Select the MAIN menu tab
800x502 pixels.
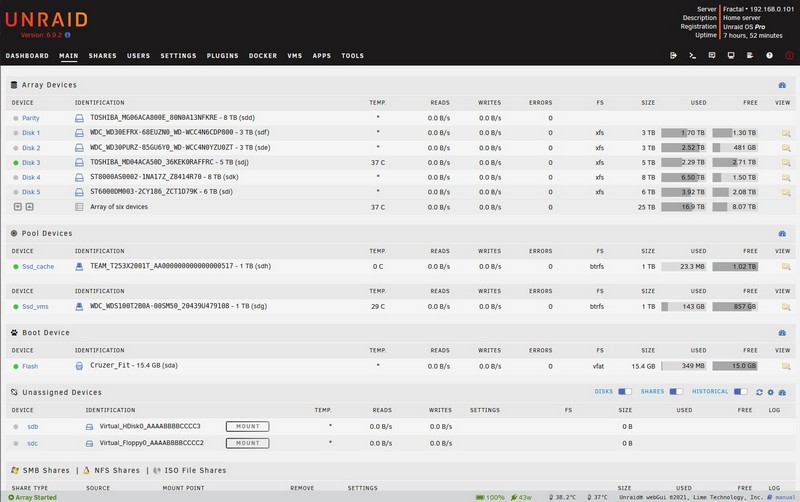[68, 56]
